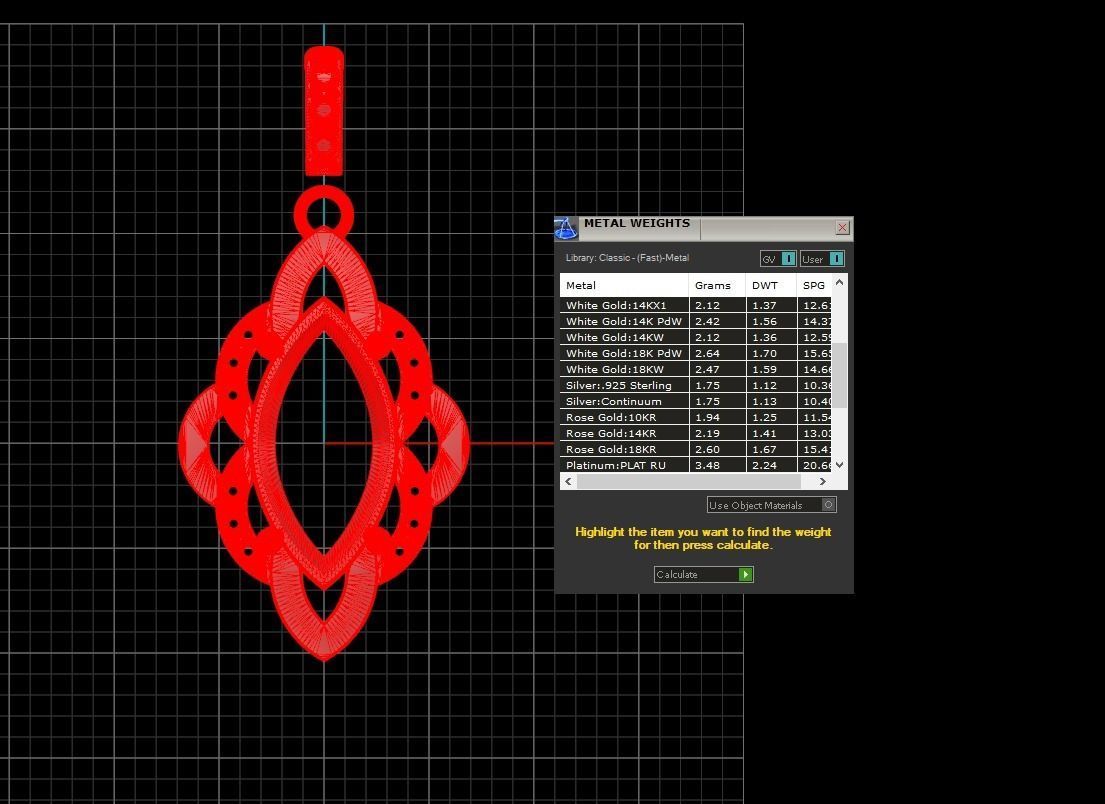Click table scroll down arrow
Image resolution: width=1105 pixels, height=804 pixels.
(x=839, y=465)
